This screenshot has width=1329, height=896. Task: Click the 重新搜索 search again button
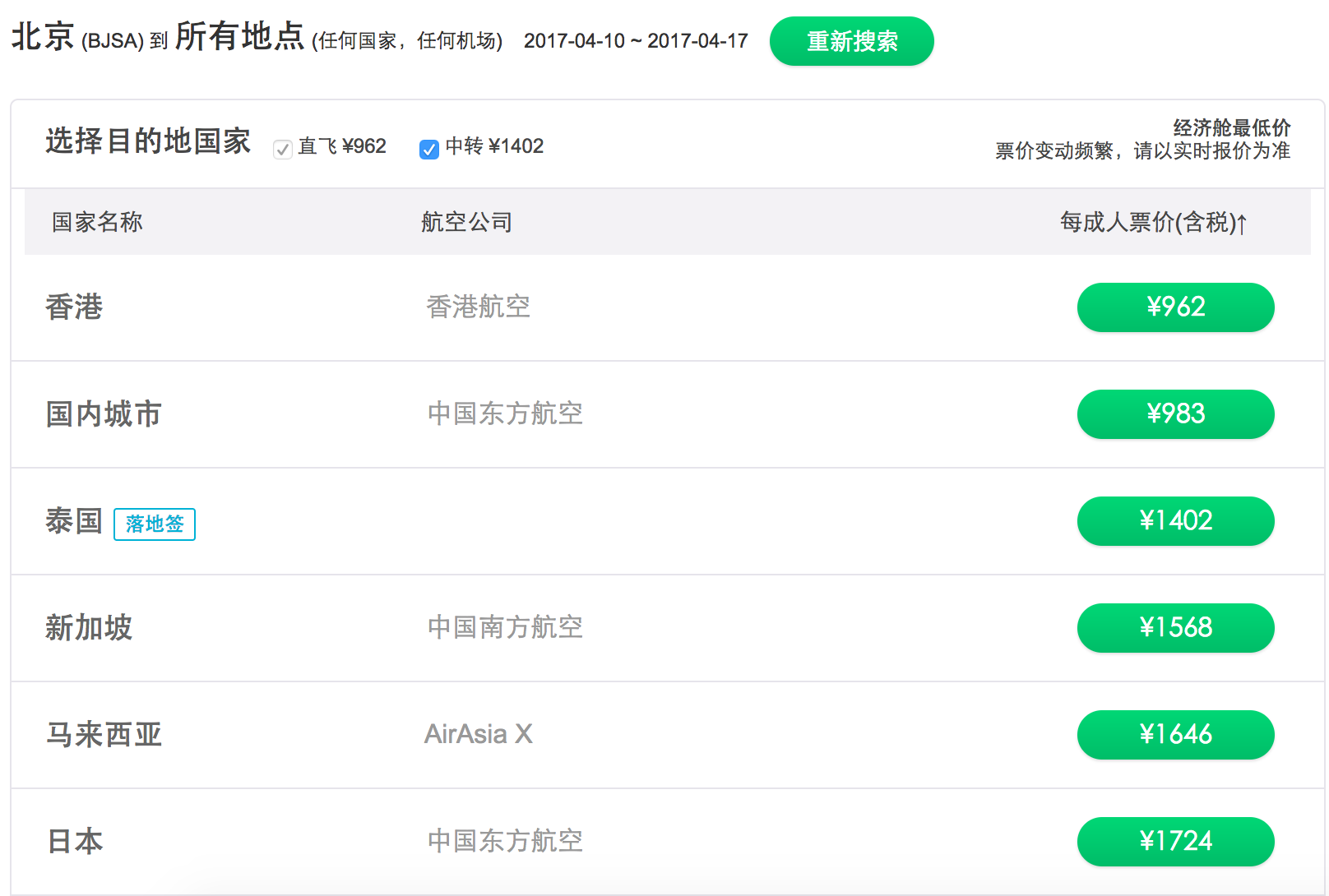[x=851, y=41]
